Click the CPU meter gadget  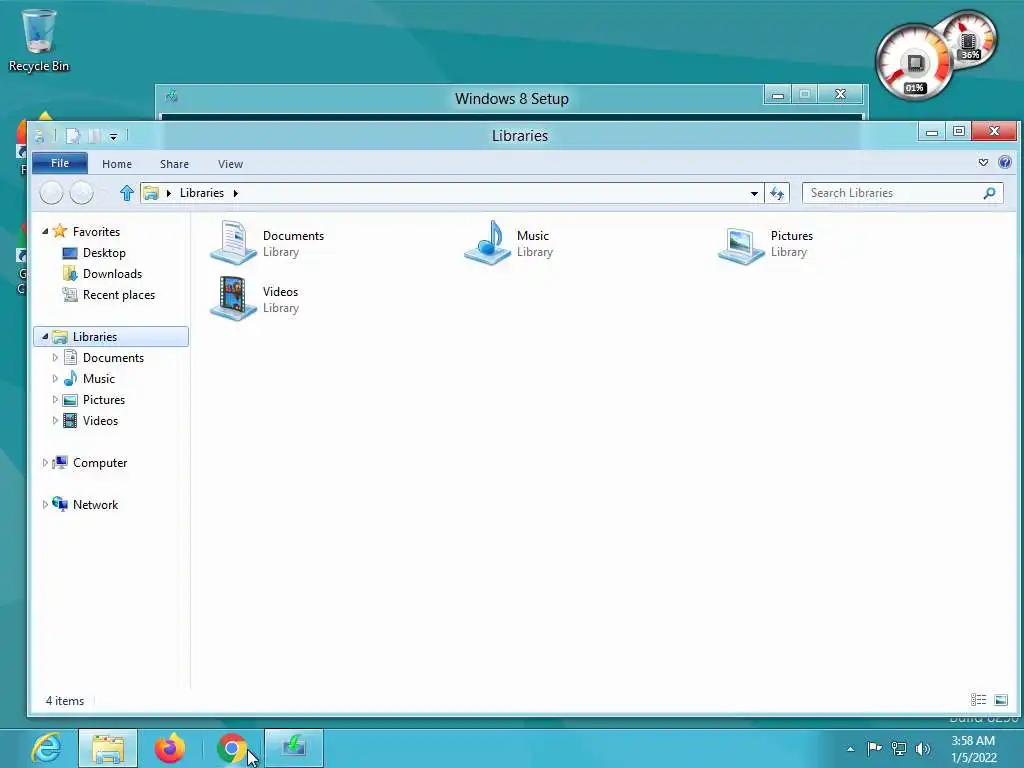pyautogui.click(x=914, y=63)
